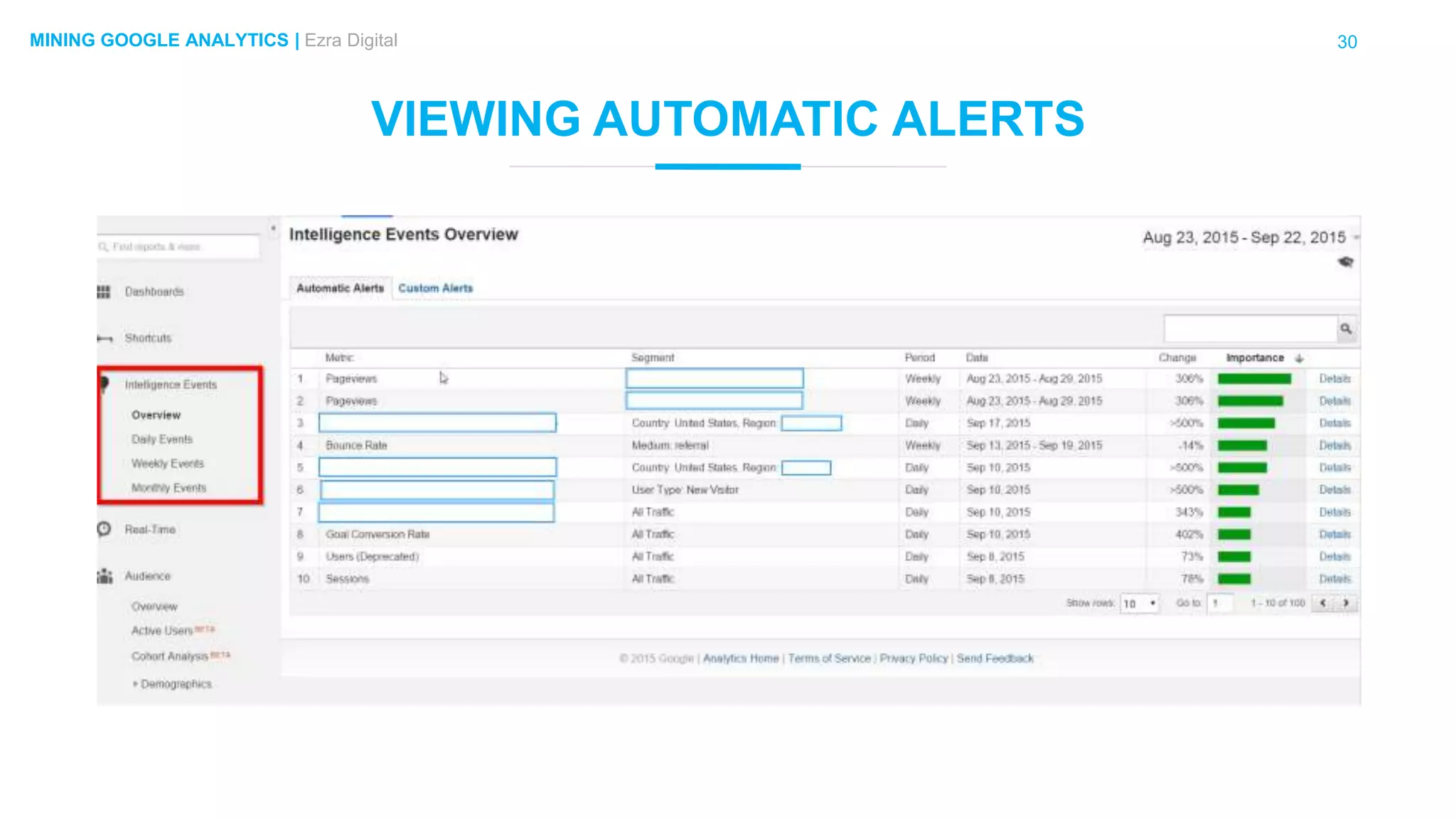This screenshot has width=1456, height=819.
Task: Click the Period column header
Action: (920, 358)
